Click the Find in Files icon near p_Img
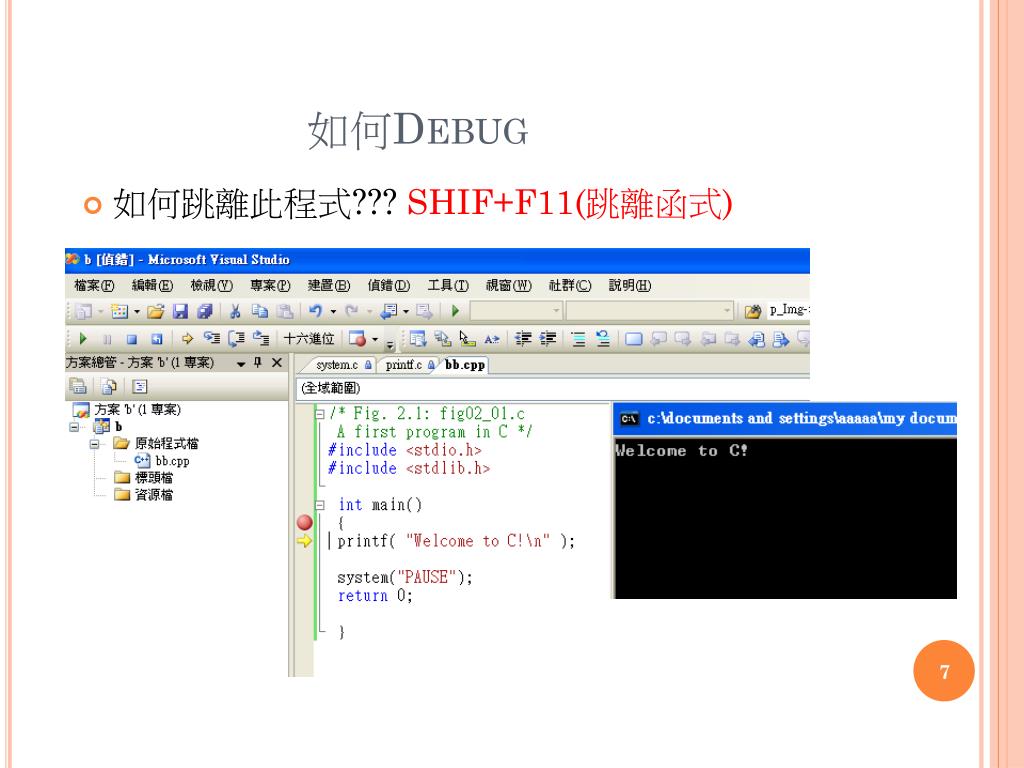This screenshot has height=768, width=1024. pyautogui.click(x=752, y=312)
